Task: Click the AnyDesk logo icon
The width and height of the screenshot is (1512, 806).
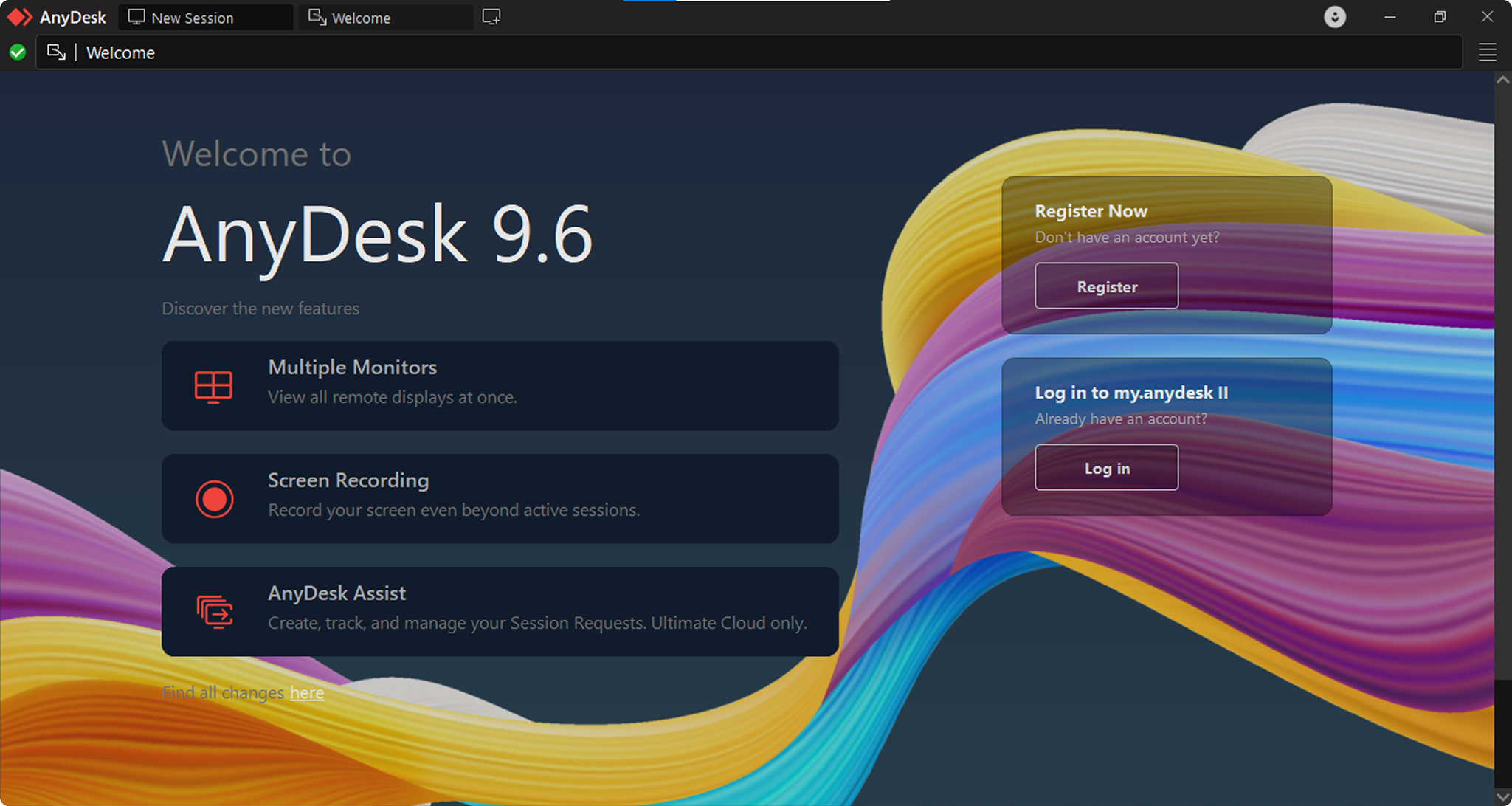Action: coord(19,17)
